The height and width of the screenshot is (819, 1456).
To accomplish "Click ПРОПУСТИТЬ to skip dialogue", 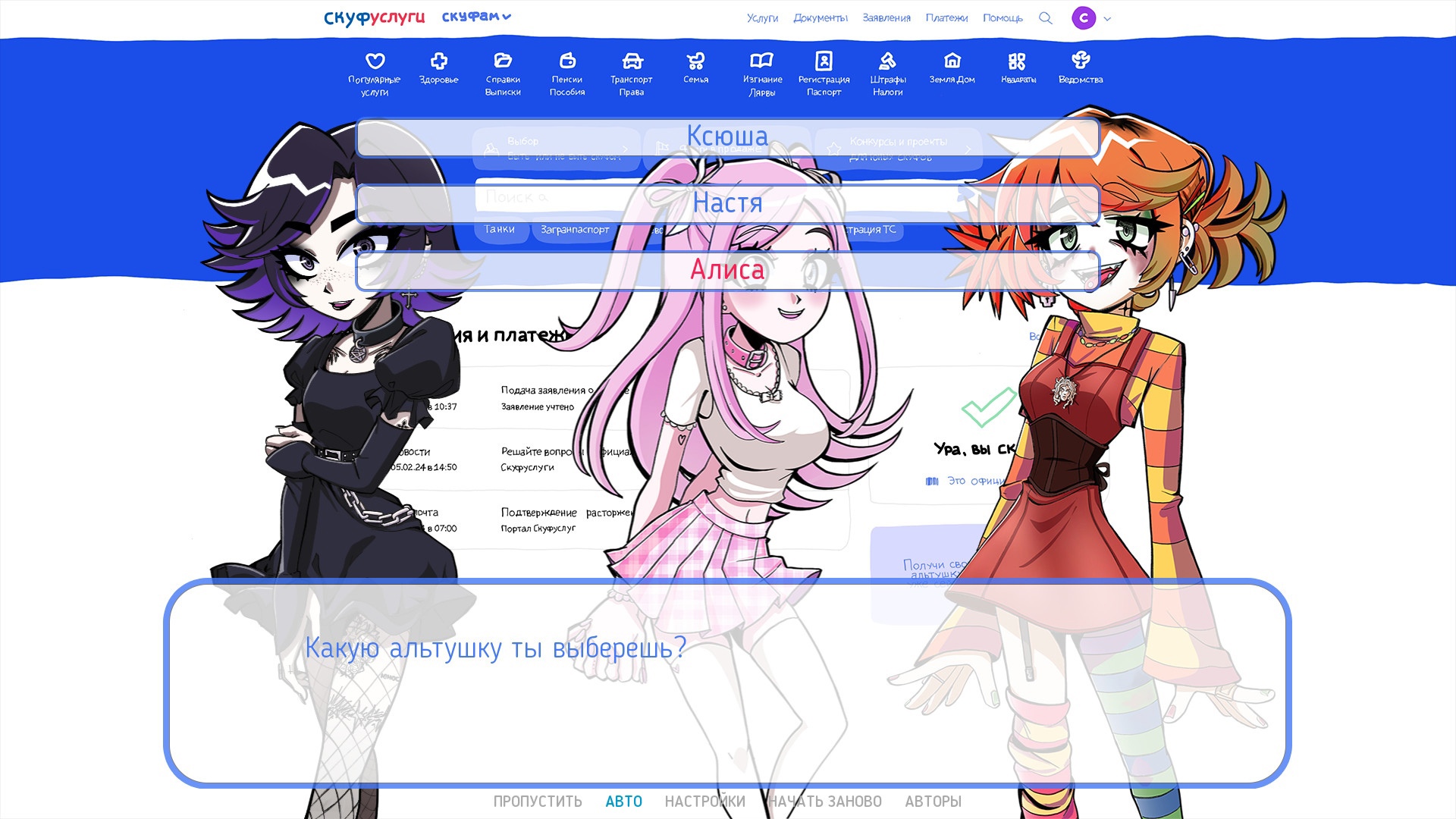I will (x=538, y=802).
